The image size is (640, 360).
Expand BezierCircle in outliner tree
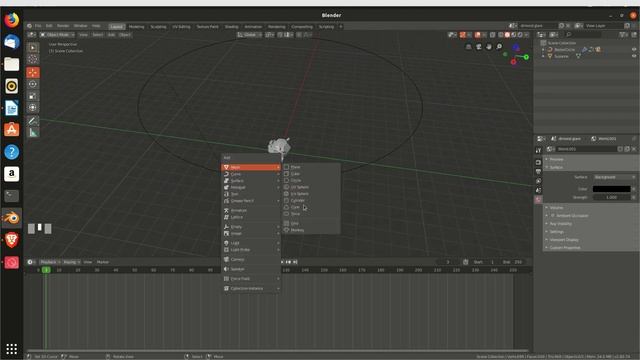543,49
